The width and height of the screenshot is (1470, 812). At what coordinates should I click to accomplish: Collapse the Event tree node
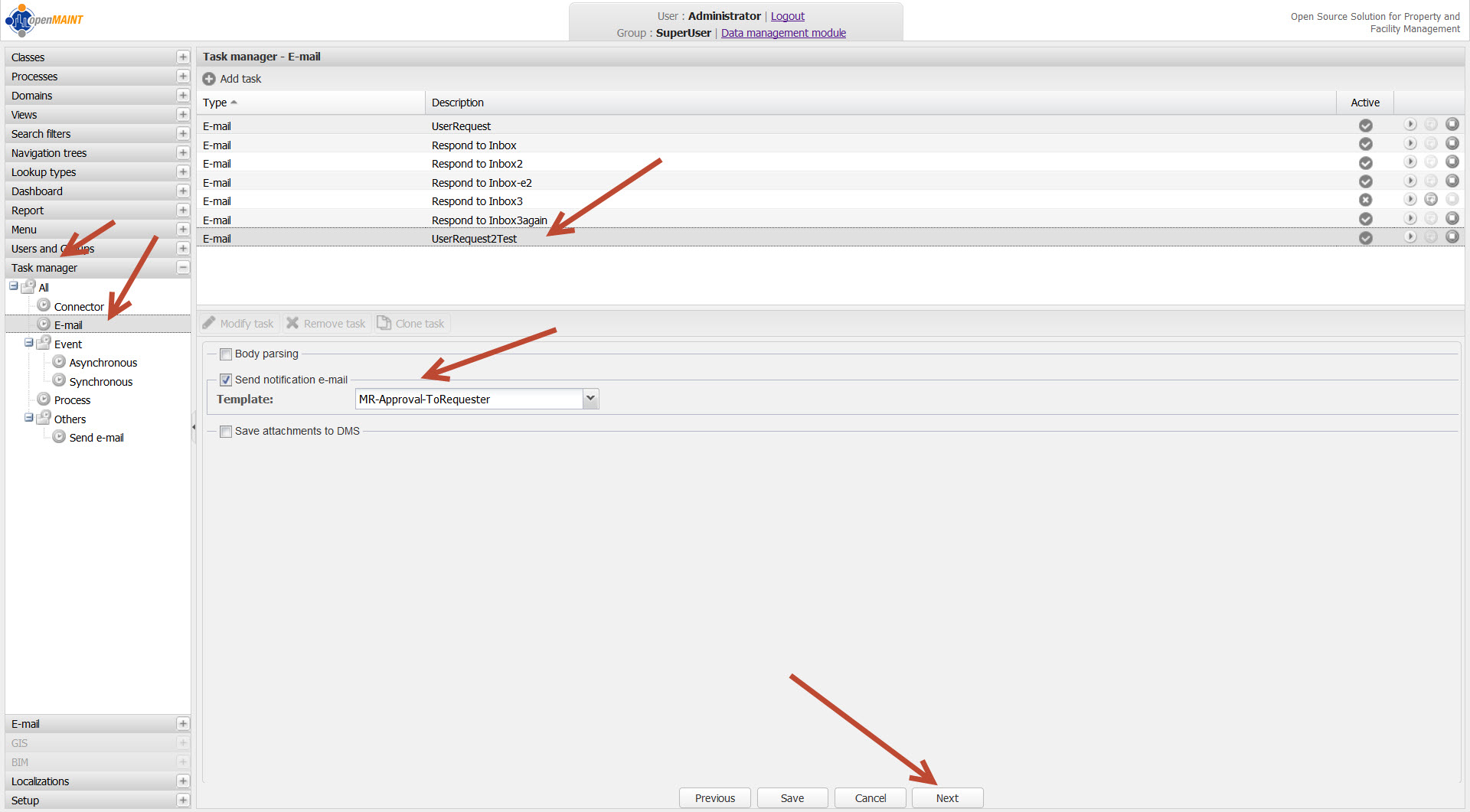tap(28, 344)
